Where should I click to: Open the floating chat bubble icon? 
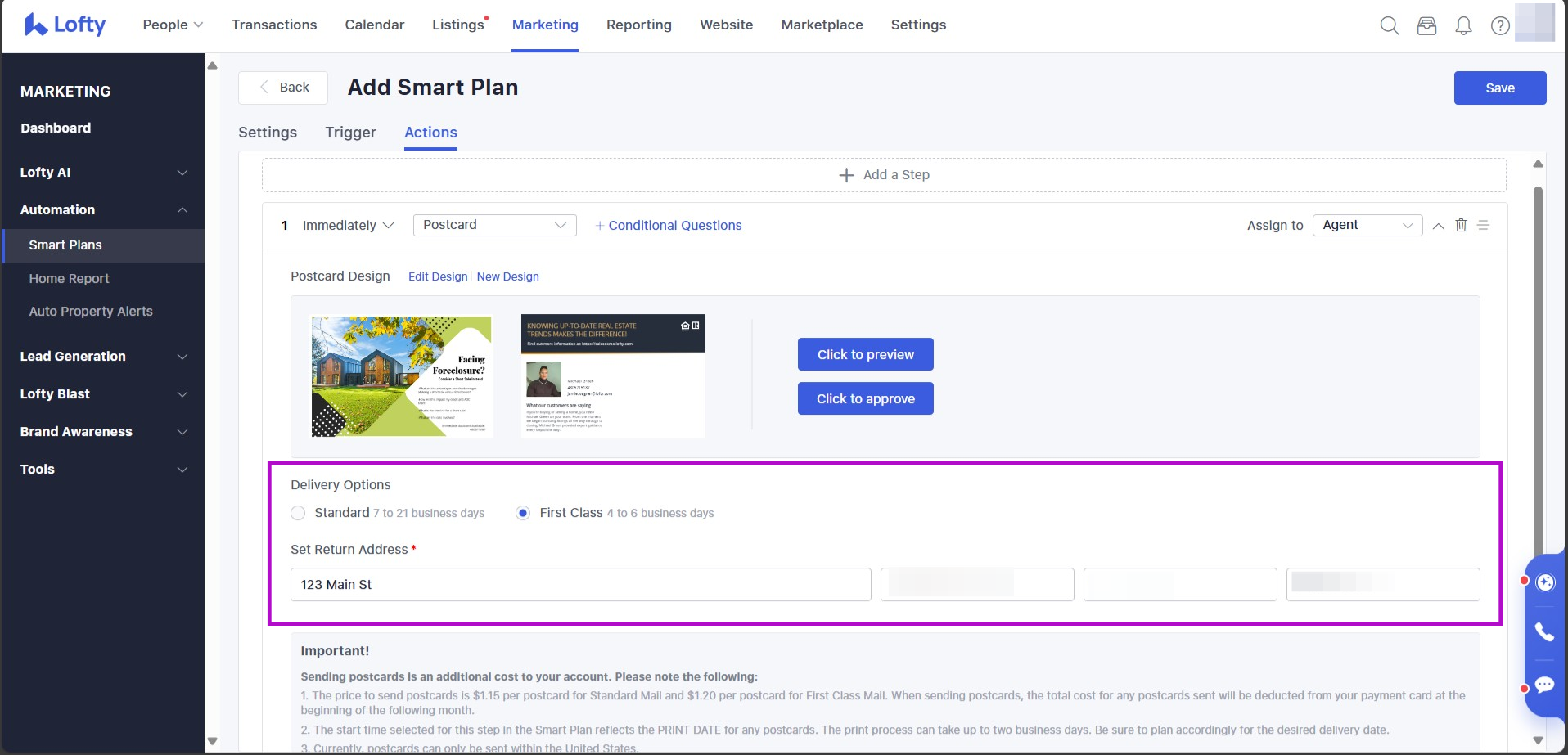point(1544,685)
